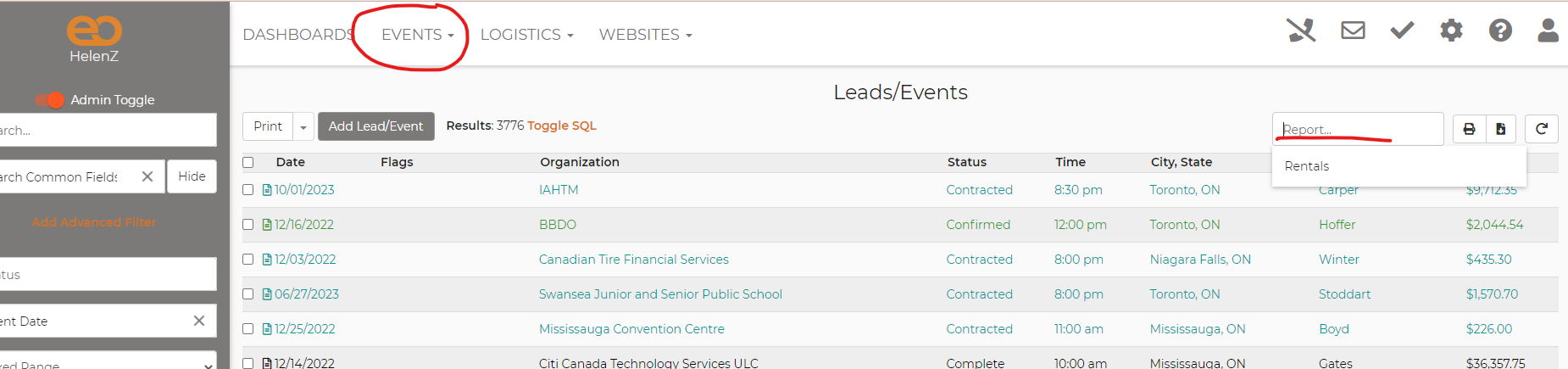
Task: Click the muted phone icon in header
Action: click(x=1301, y=31)
